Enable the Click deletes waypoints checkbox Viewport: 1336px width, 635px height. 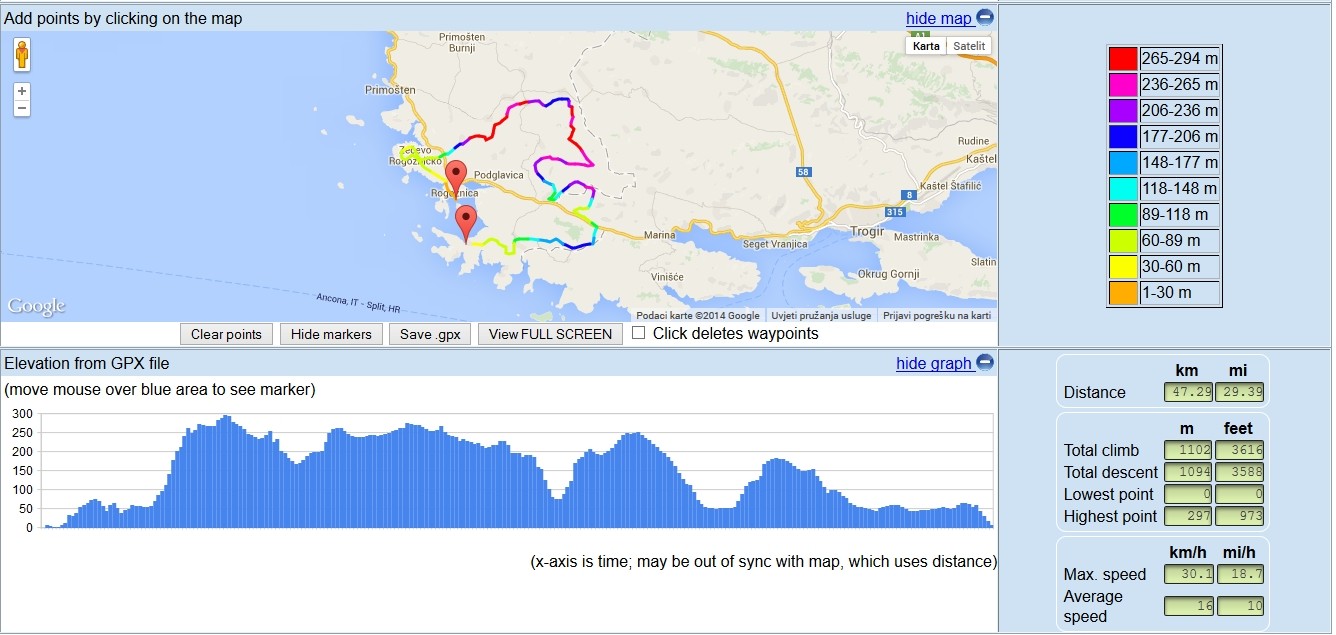639,333
